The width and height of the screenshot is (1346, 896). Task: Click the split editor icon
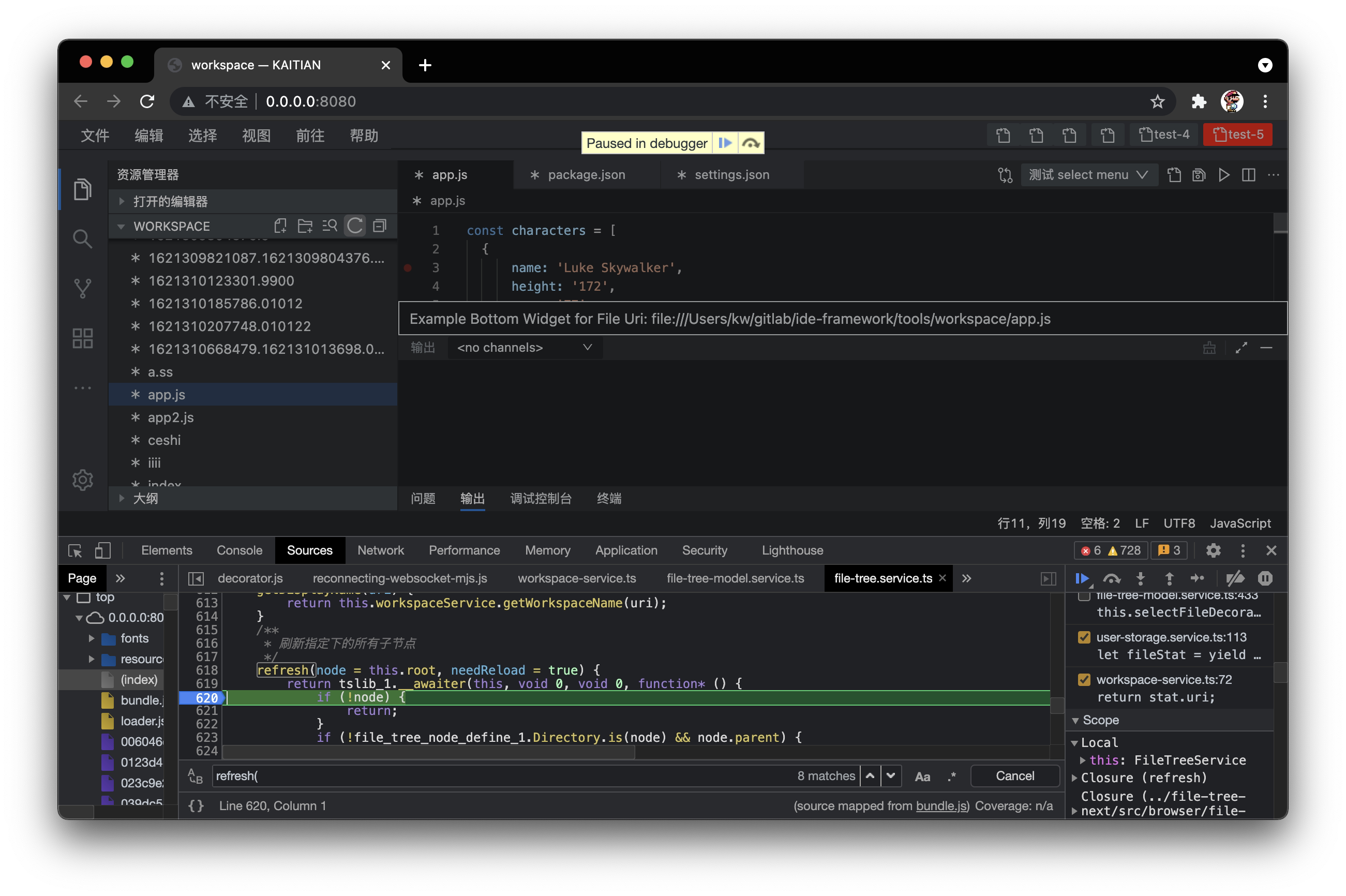[x=1248, y=175]
